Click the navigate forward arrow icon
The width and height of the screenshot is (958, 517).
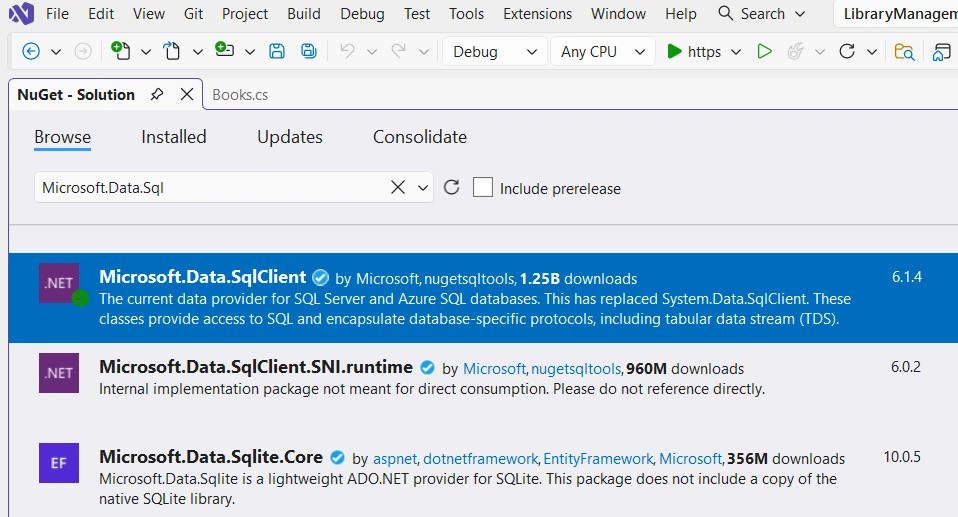pyautogui.click(x=82, y=52)
